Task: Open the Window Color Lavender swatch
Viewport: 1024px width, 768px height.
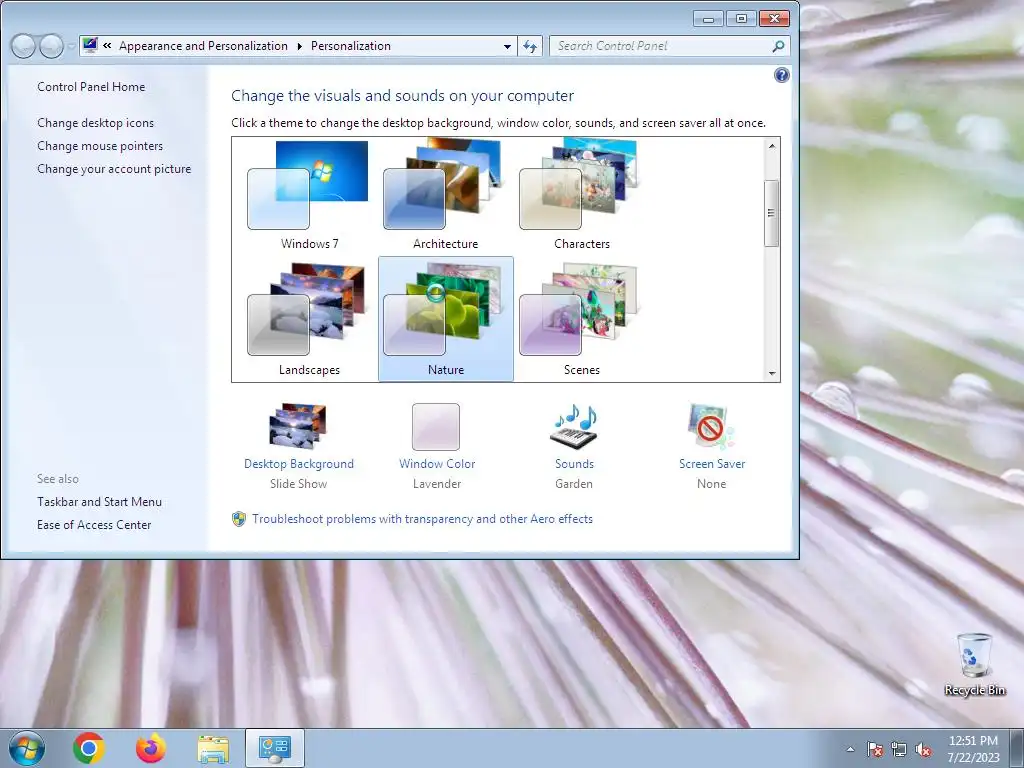Action: (436, 426)
